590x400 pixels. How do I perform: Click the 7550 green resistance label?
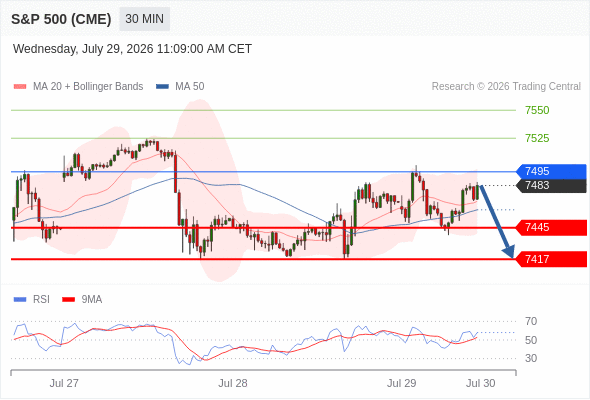tap(537, 110)
